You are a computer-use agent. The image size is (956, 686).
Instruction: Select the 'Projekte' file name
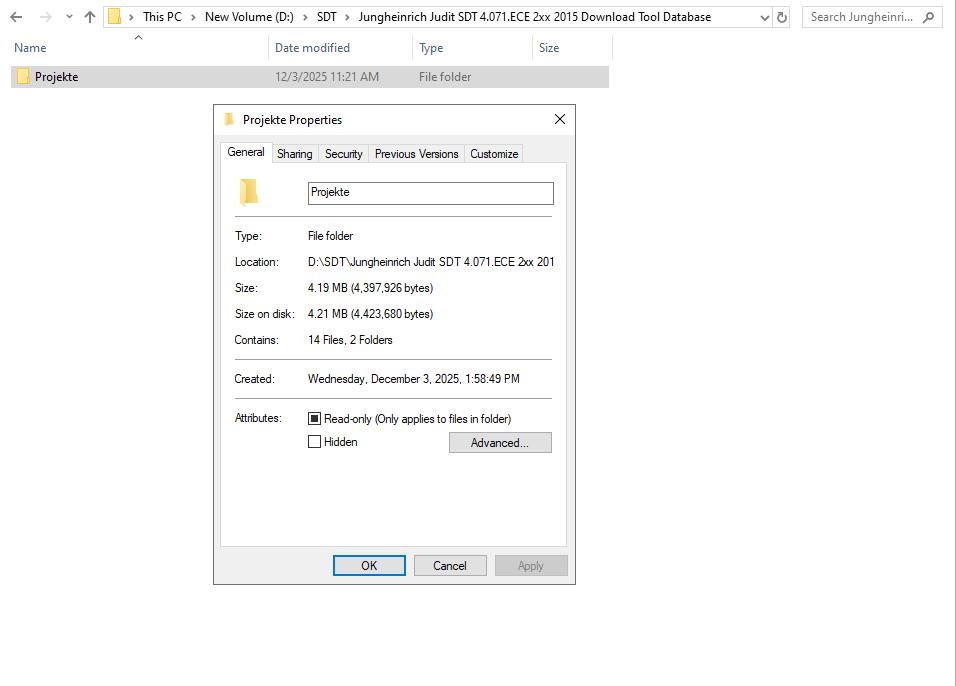click(57, 77)
